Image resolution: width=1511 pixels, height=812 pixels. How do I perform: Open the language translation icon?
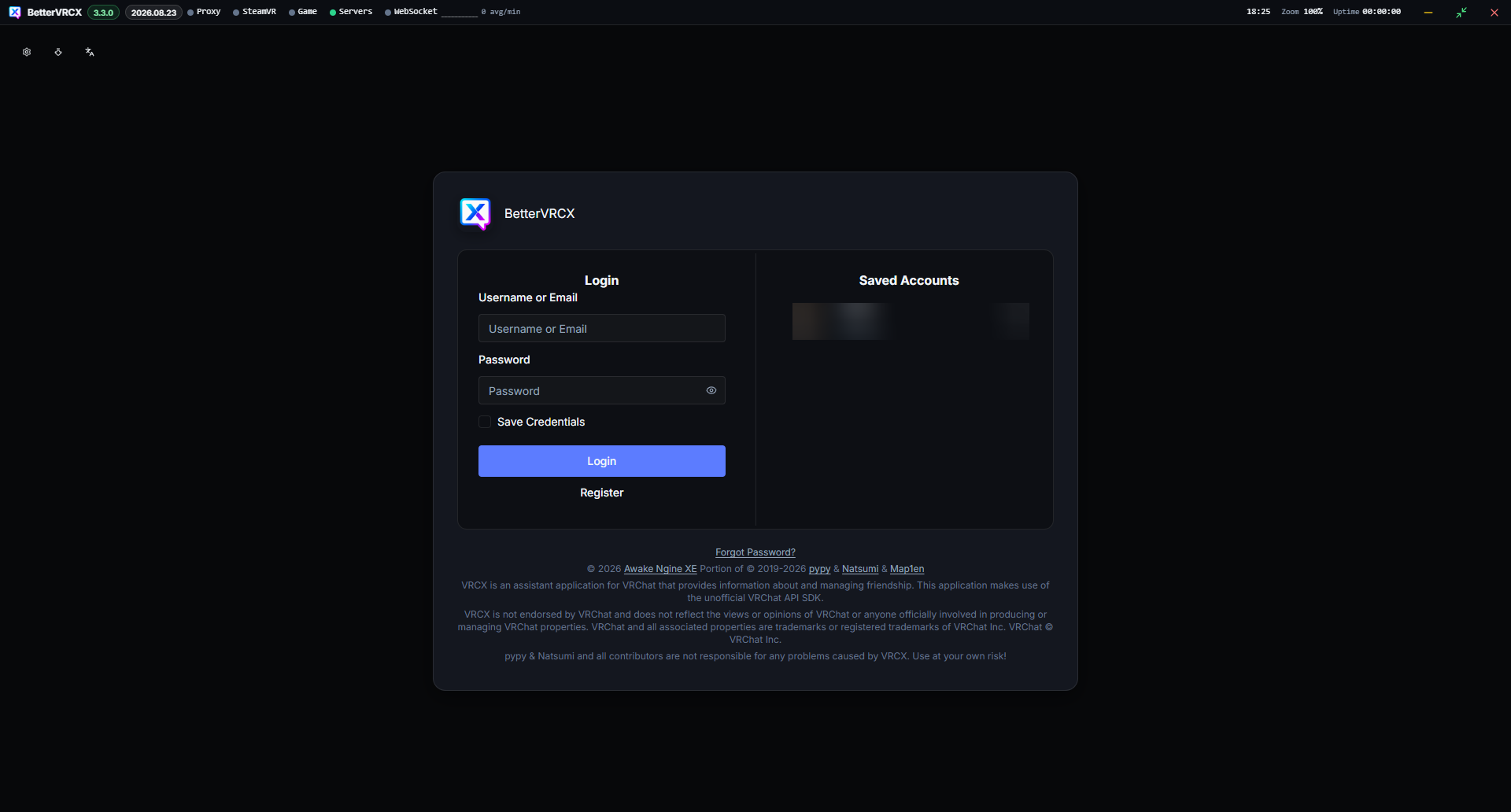(x=90, y=52)
